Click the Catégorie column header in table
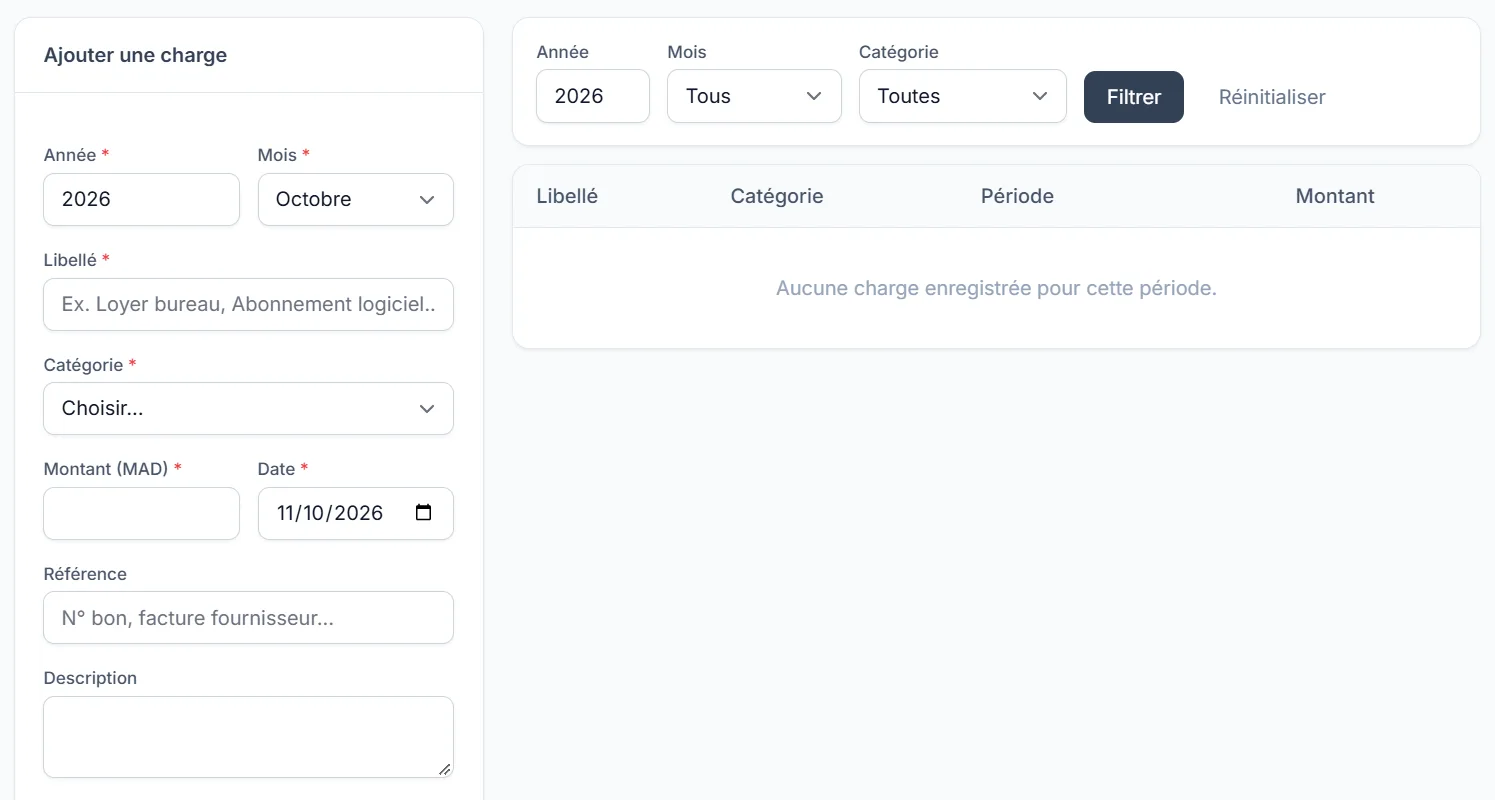 pyautogui.click(x=777, y=196)
